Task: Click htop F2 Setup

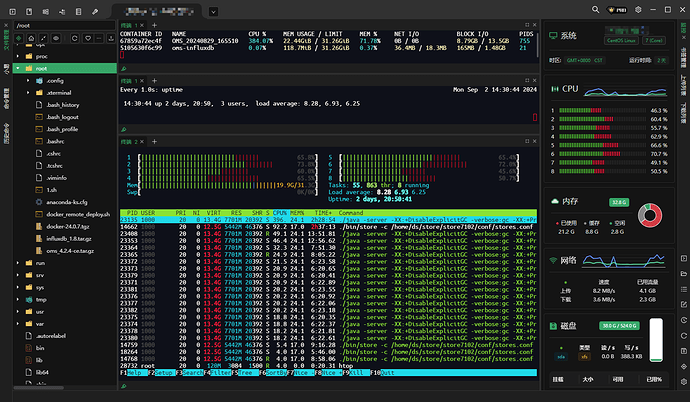Action: [x=161, y=373]
